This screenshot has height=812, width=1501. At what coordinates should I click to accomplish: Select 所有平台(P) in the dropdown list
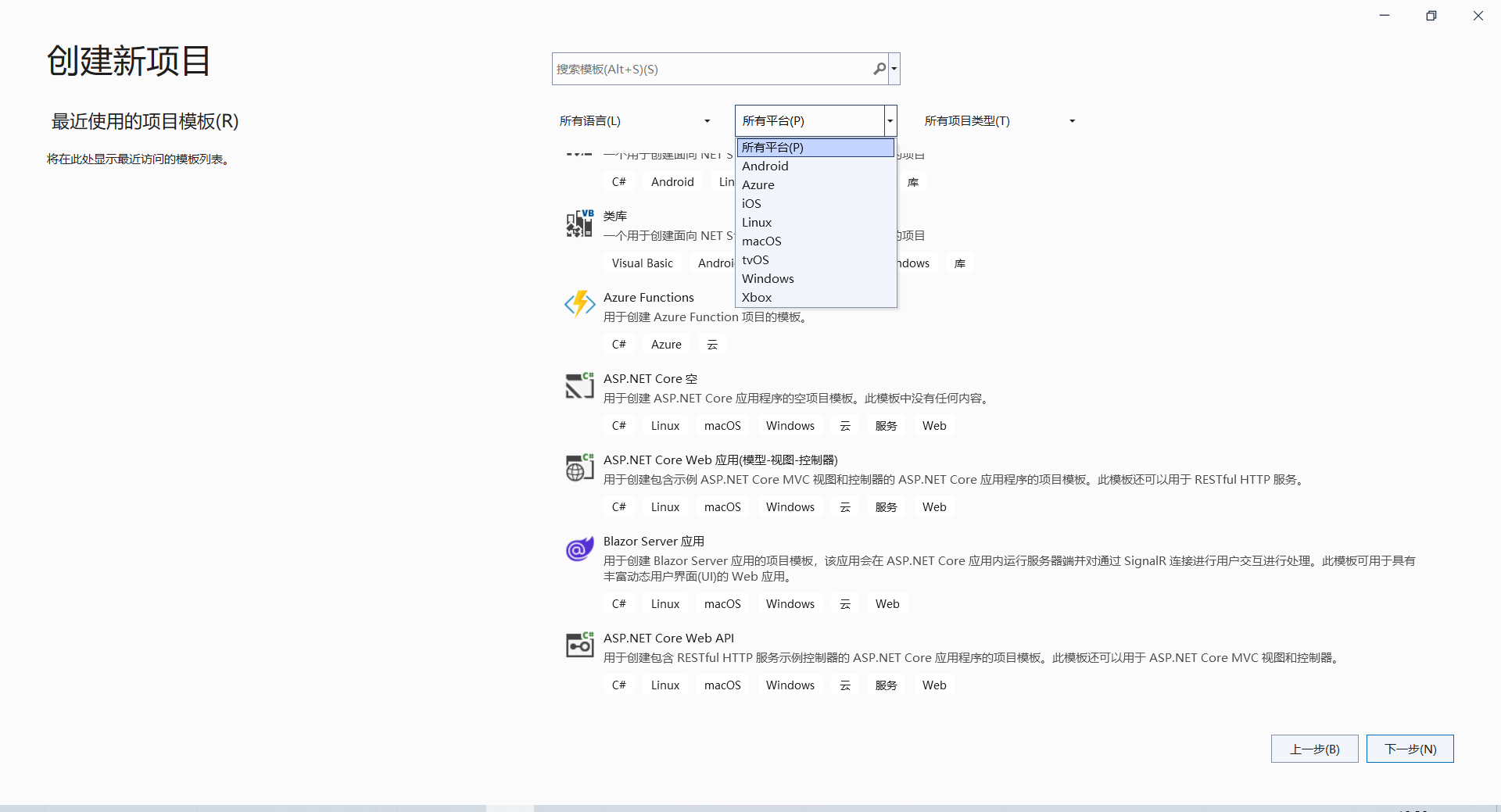815,147
